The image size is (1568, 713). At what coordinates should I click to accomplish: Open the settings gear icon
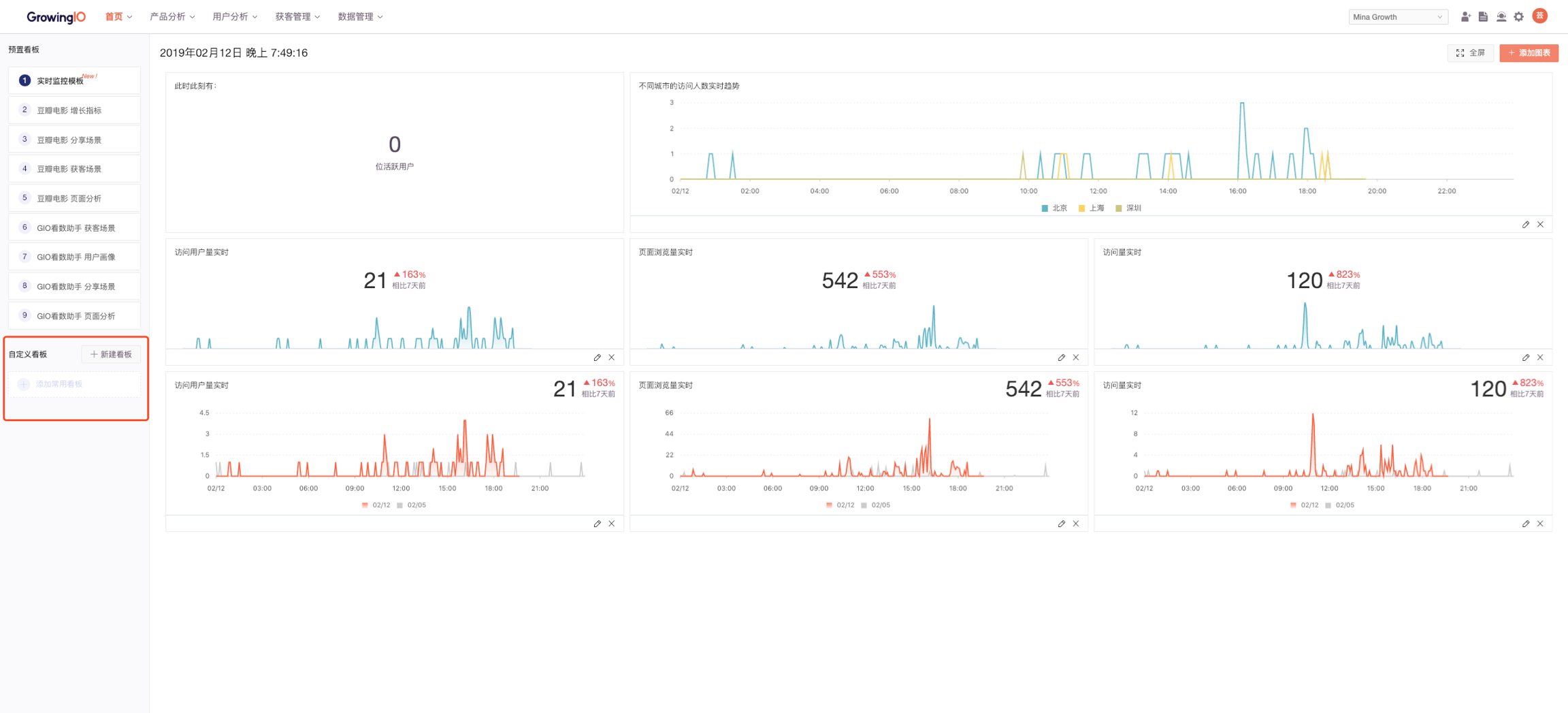pos(1519,17)
